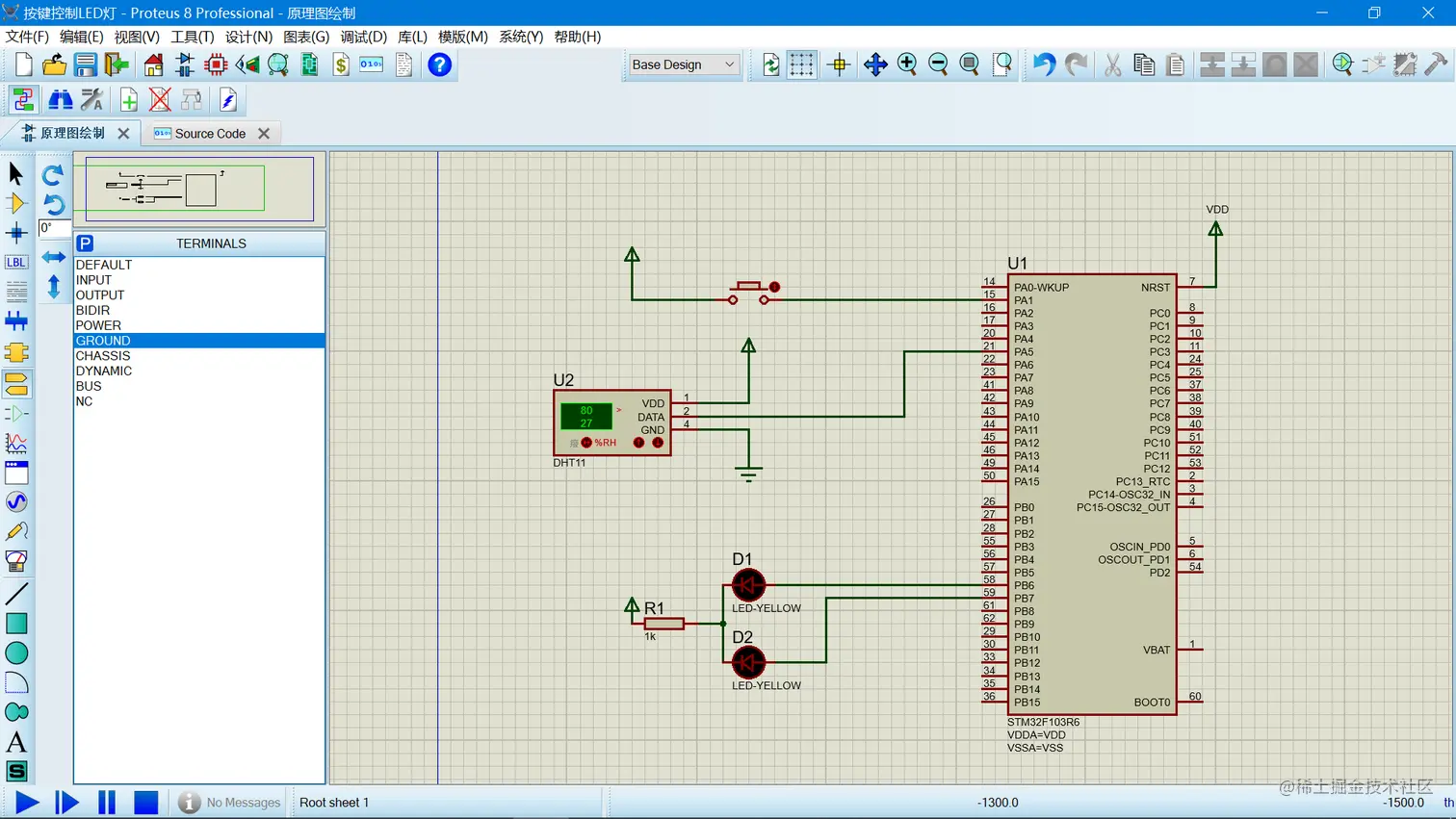
Task: Select POWER in the terminals list
Action: pyautogui.click(x=98, y=325)
